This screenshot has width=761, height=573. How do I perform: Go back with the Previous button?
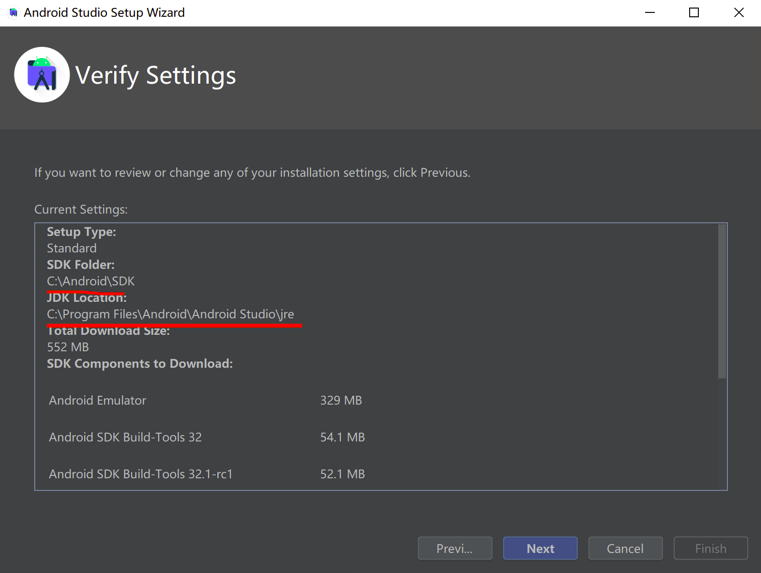455,548
